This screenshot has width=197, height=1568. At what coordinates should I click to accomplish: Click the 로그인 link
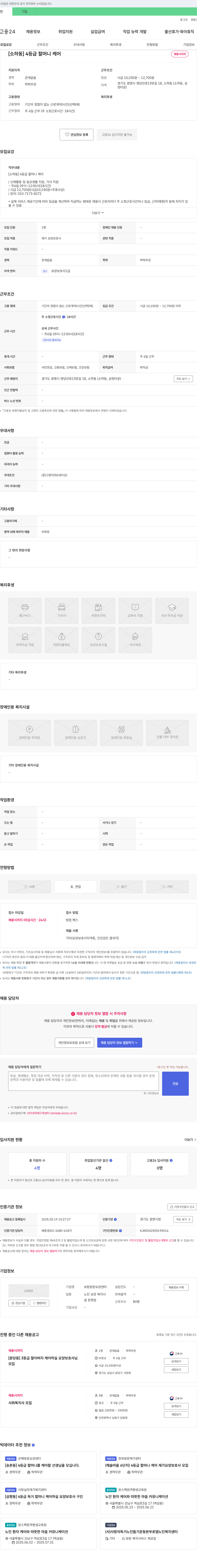pos(184,20)
